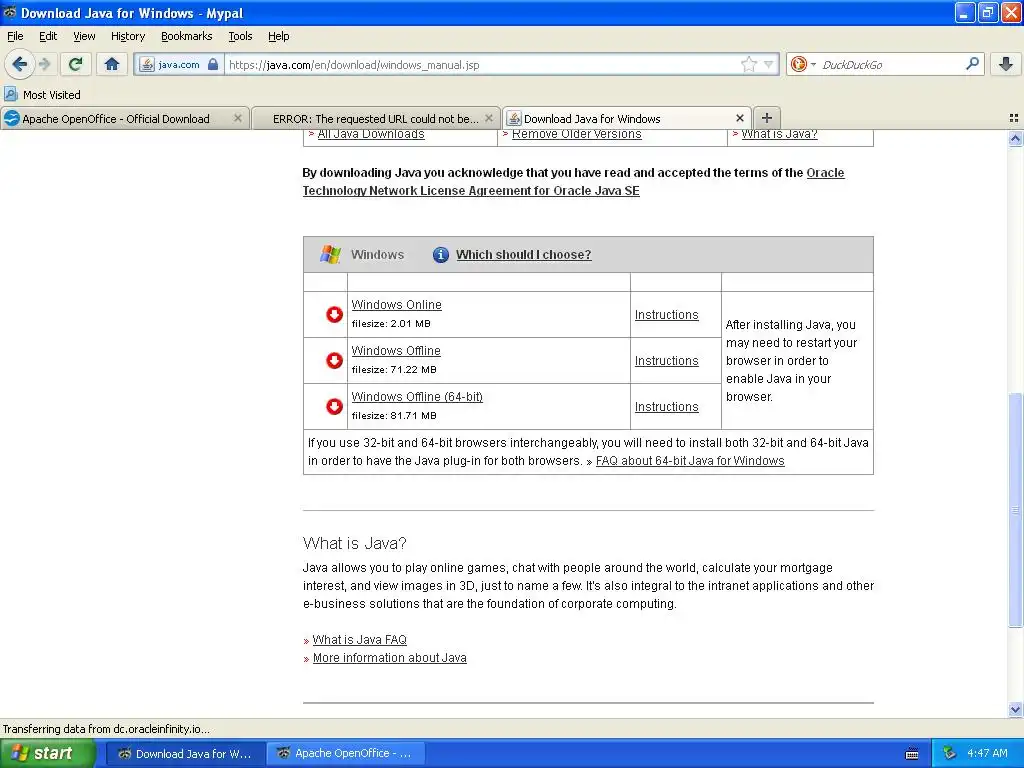Open FAQ about 64-bit Java for Windows
The height and width of the screenshot is (768, 1024).
tap(690, 461)
